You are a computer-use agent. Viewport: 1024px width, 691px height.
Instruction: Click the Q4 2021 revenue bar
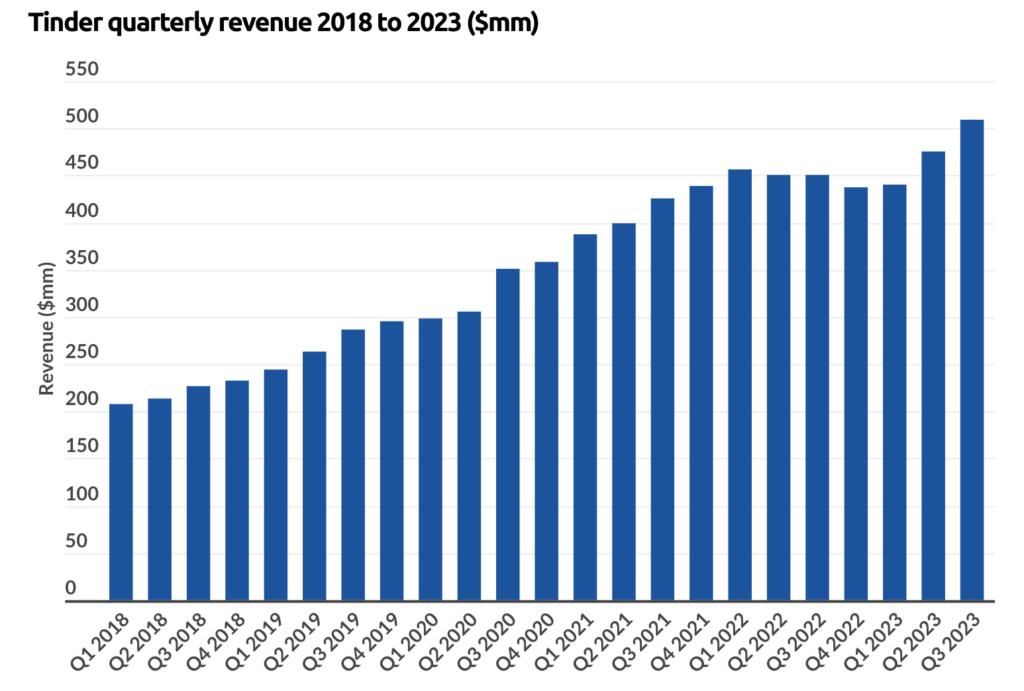[701, 393]
